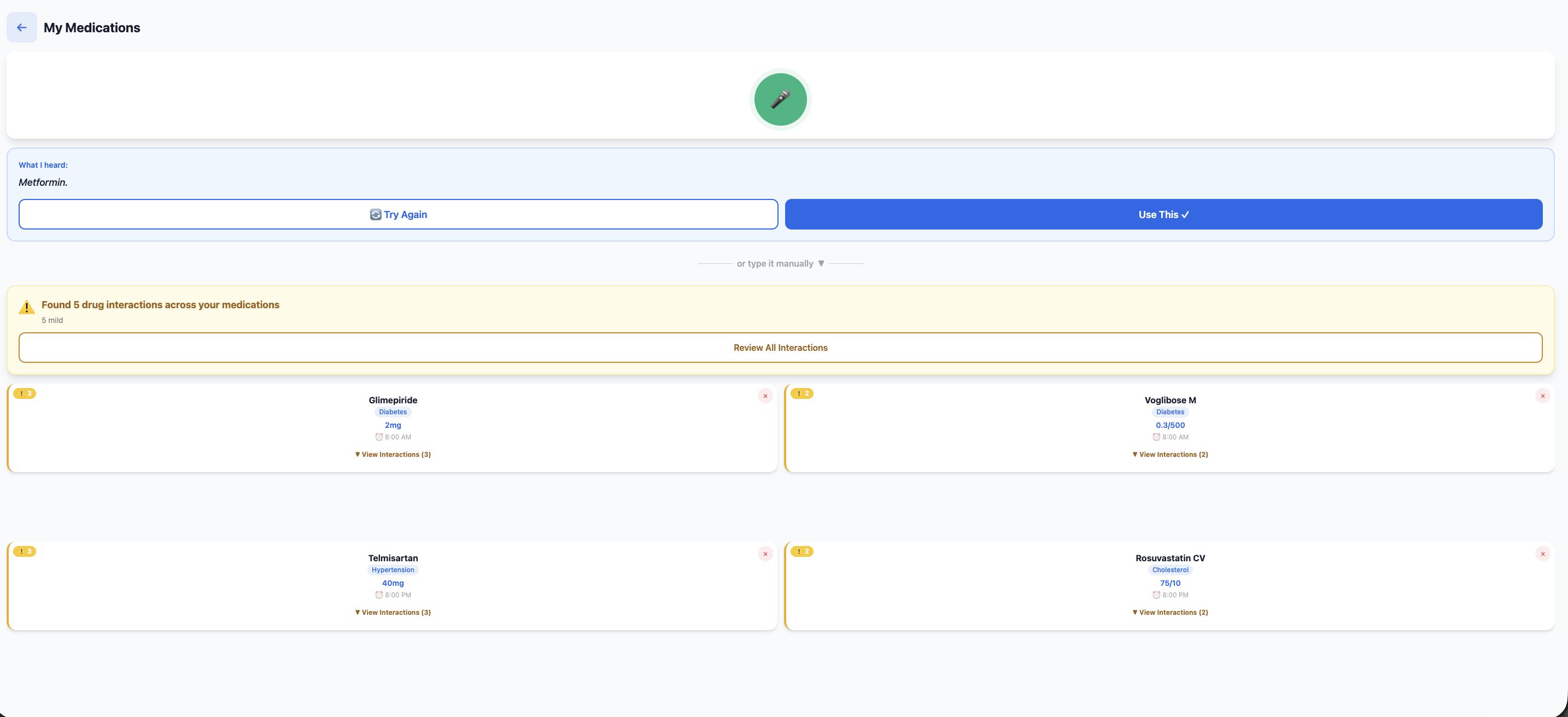
Task: Confirm with the Use This button
Action: point(1163,214)
